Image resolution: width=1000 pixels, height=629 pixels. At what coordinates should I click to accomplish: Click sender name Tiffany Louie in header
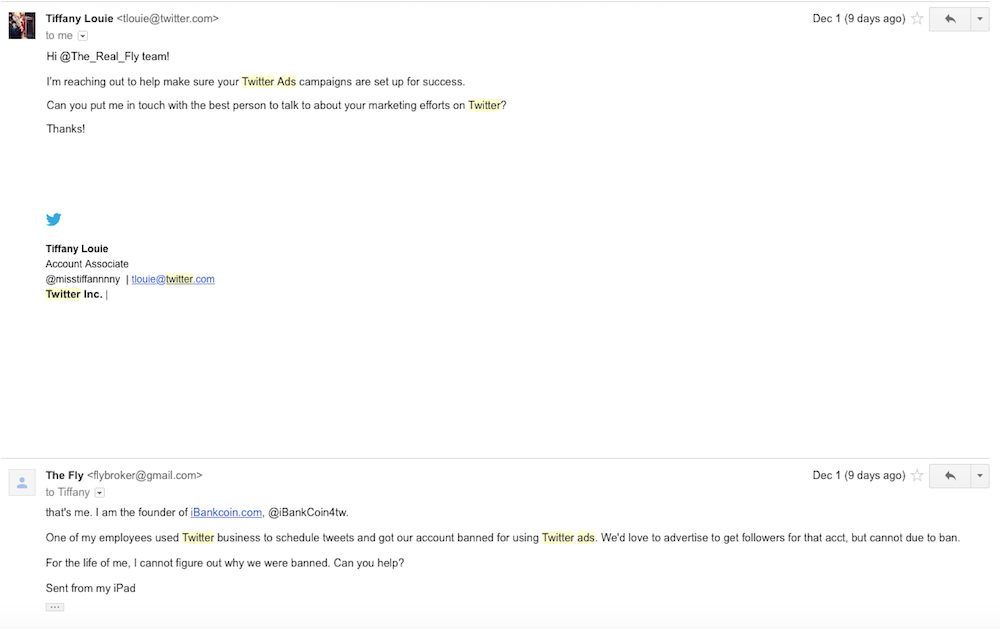(79, 18)
